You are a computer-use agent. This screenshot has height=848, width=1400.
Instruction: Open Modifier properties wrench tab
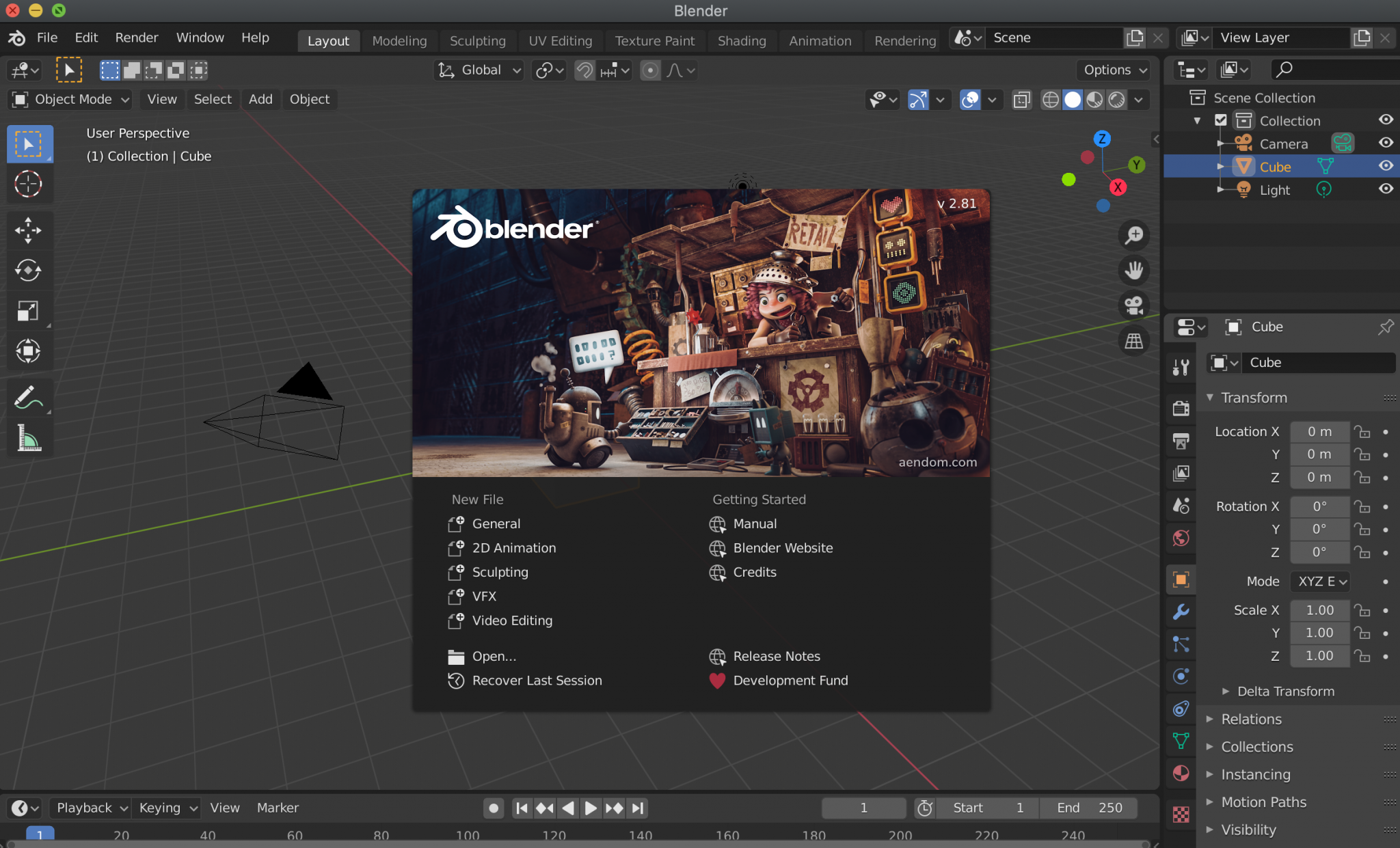click(x=1181, y=612)
